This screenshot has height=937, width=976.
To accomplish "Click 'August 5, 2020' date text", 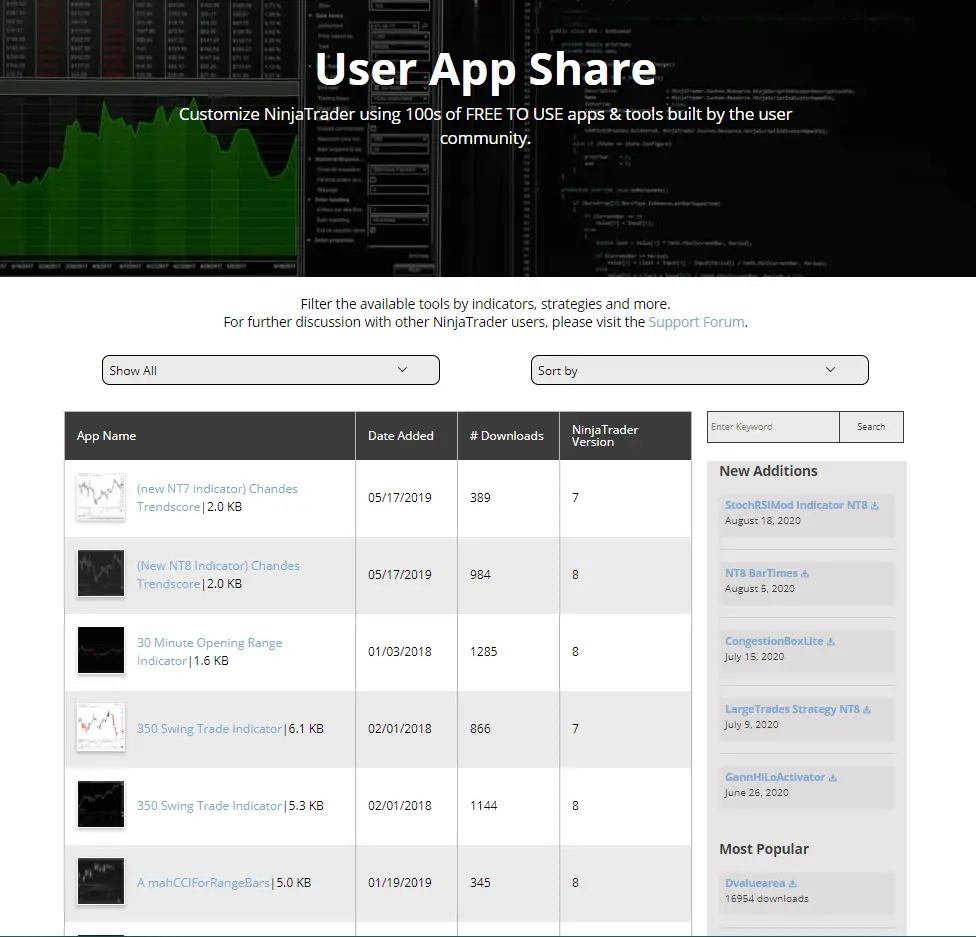I will 759,588.
